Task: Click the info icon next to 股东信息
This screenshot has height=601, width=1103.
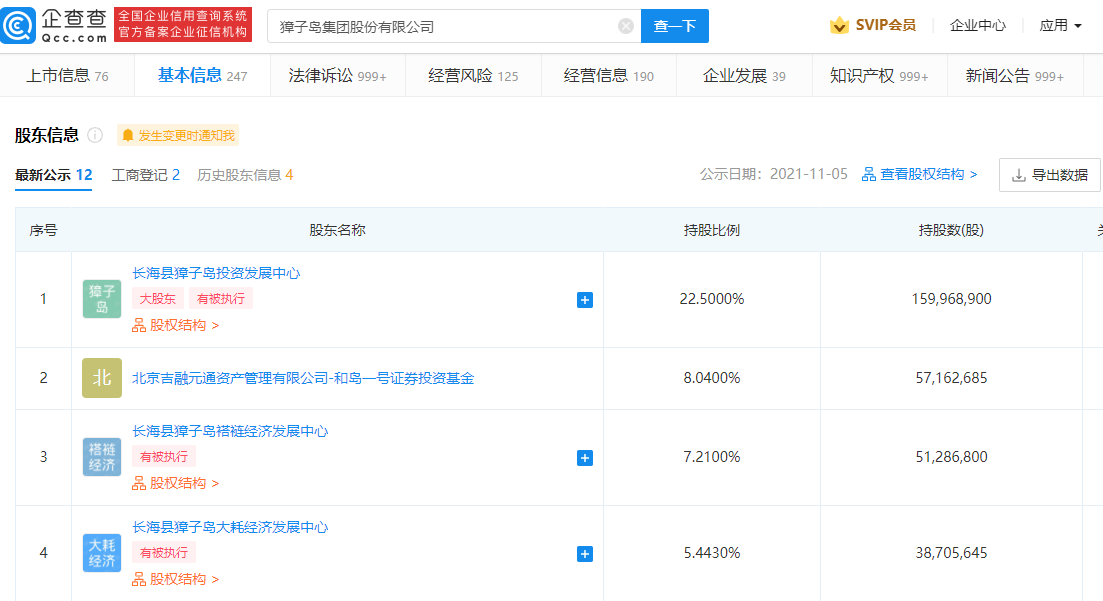Action: (95, 135)
